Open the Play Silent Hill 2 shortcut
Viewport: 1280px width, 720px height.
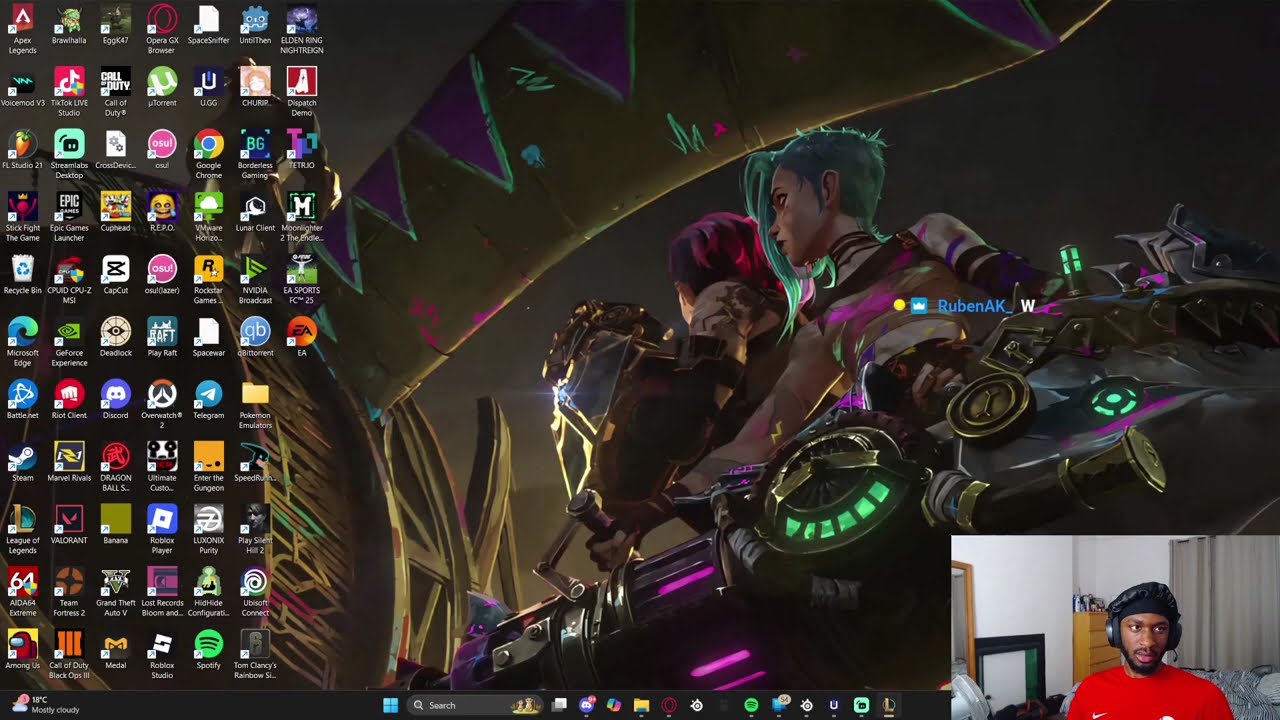[255, 530]
